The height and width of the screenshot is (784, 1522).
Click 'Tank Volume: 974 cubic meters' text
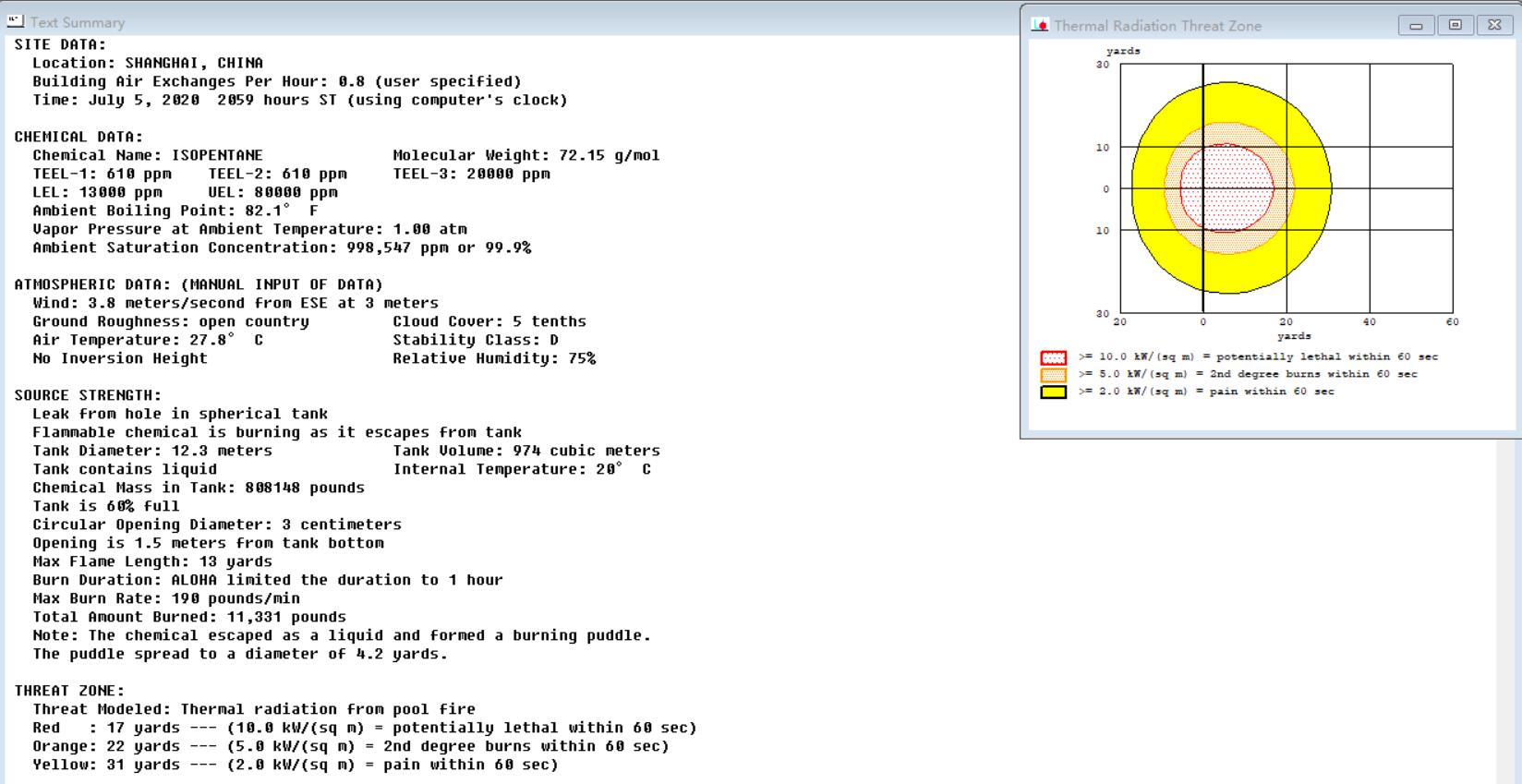tap(526, 451)
